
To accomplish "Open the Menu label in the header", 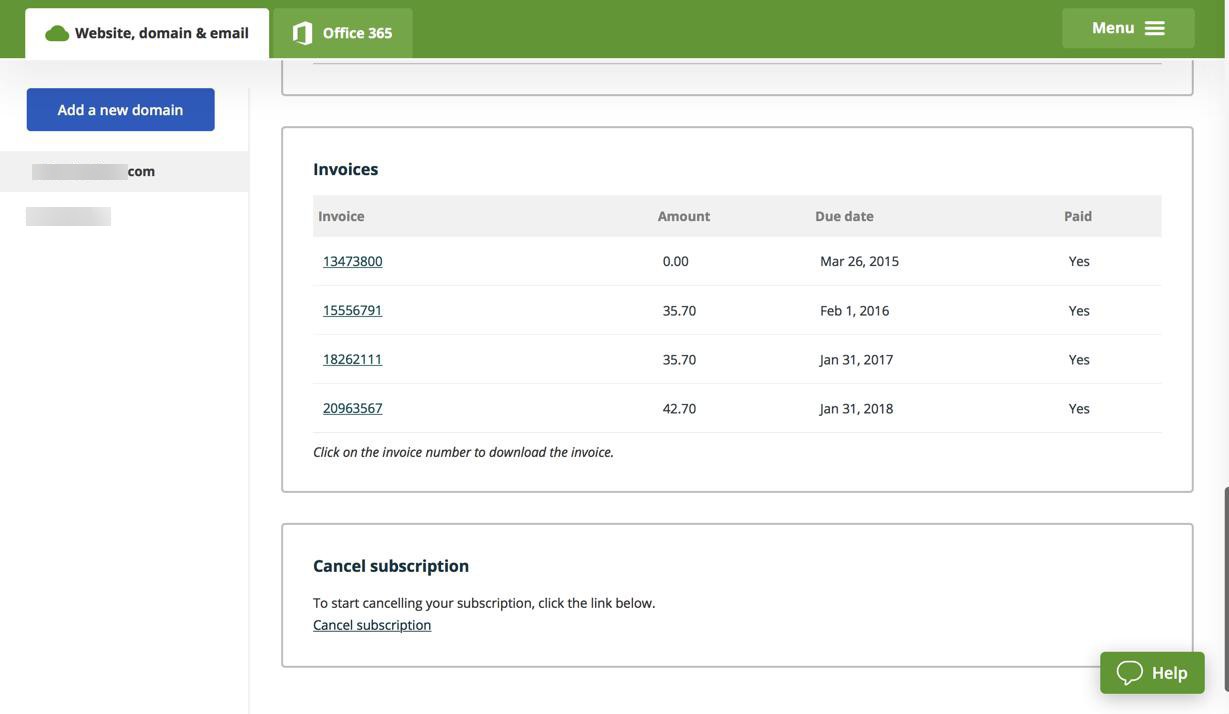I will [x=1112, y=28].
